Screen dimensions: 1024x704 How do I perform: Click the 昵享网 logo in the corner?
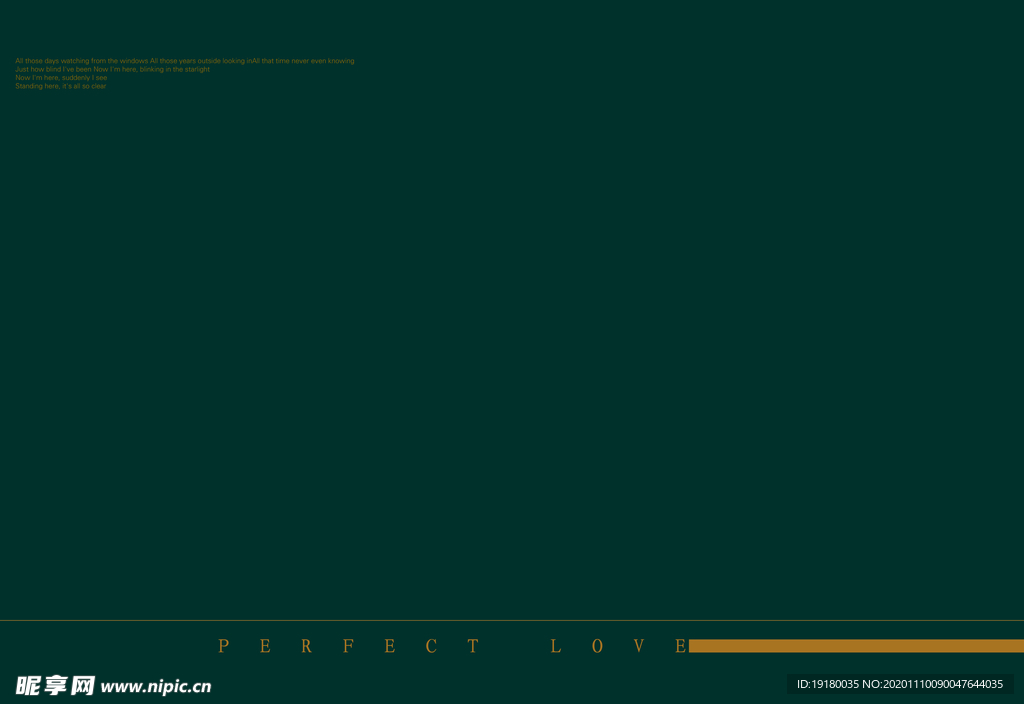(x=55, y=685)
